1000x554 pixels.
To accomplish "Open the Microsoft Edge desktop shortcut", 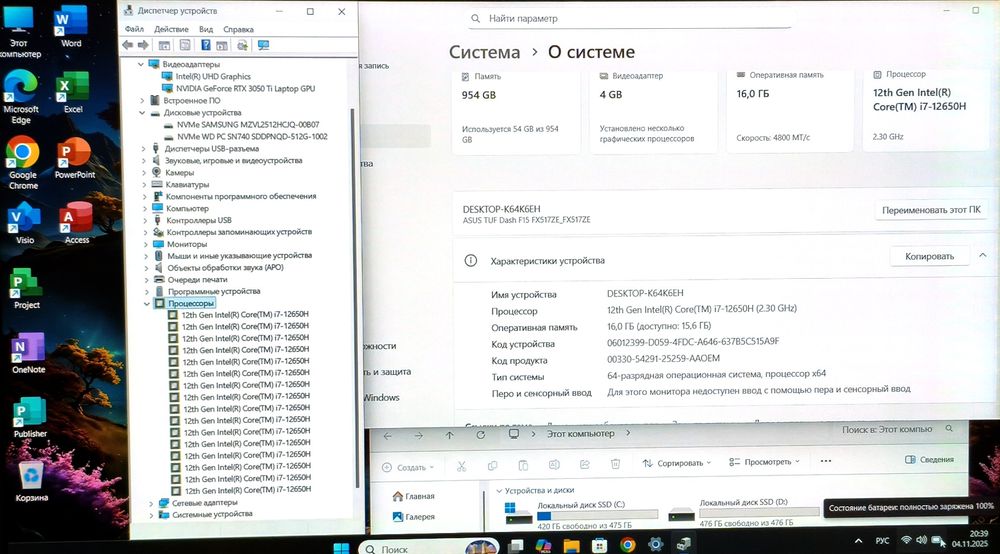I will tap(21, 97).
